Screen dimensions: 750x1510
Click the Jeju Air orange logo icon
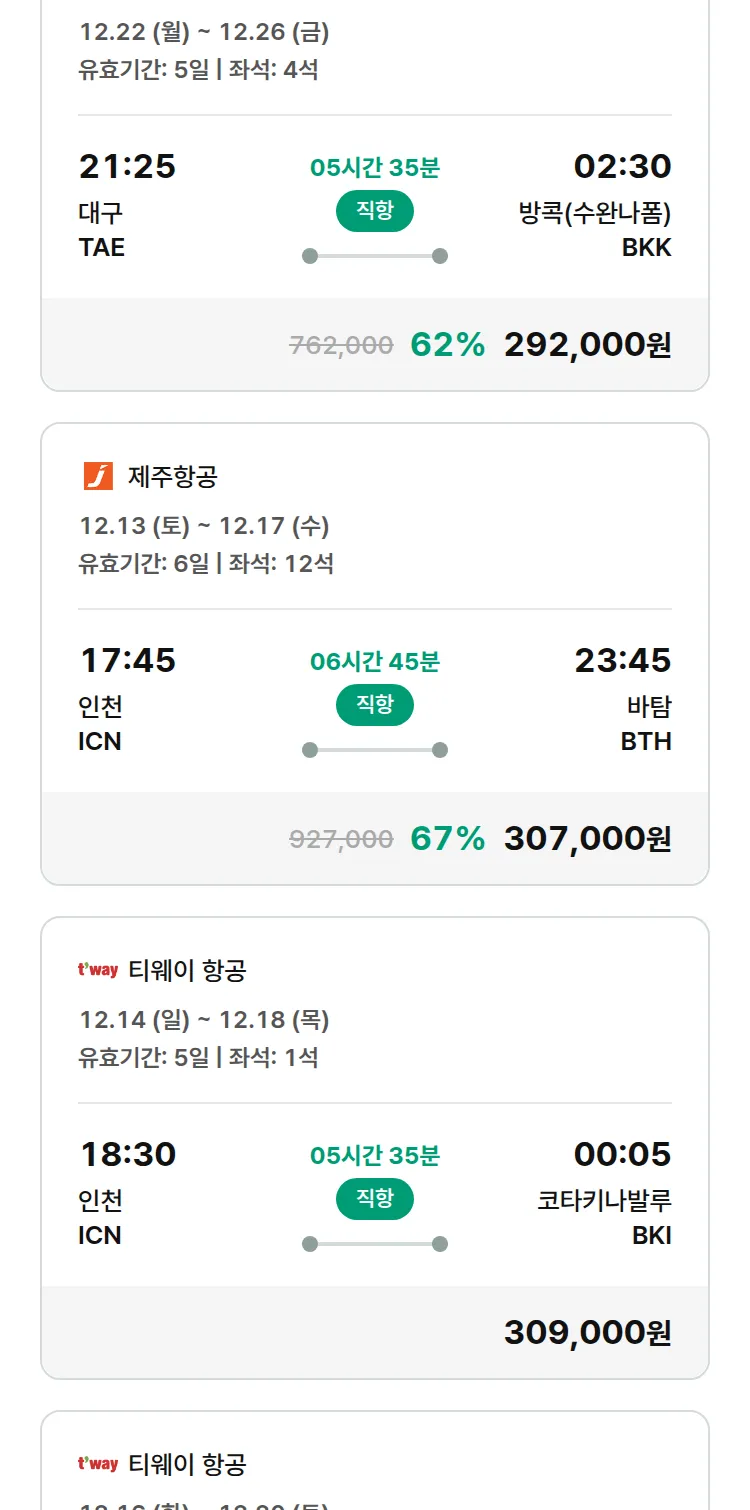(98, 476)
